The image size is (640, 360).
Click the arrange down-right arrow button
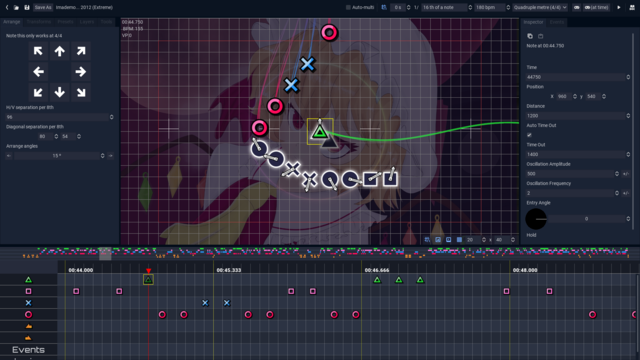(x=80, y=92)
